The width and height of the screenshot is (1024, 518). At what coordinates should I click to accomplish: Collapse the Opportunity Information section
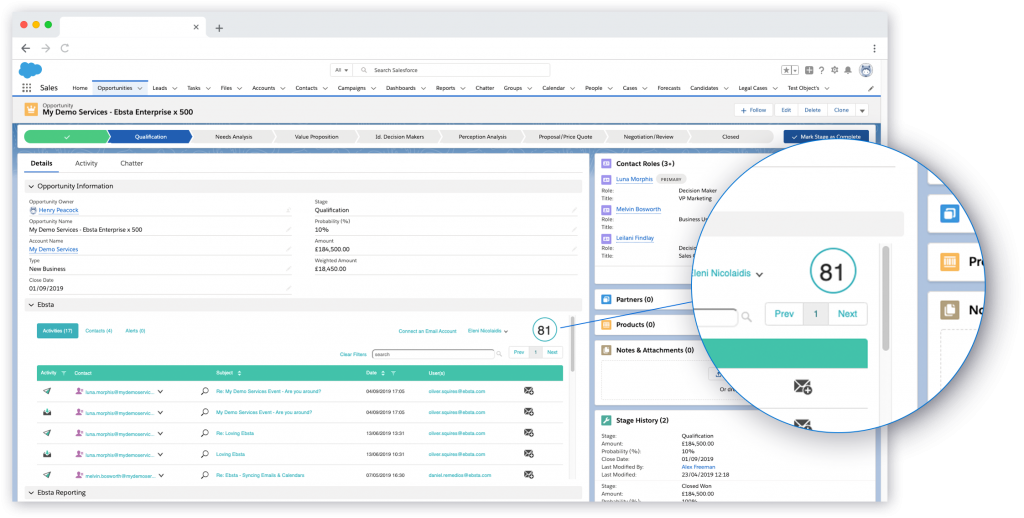point(30,186)
